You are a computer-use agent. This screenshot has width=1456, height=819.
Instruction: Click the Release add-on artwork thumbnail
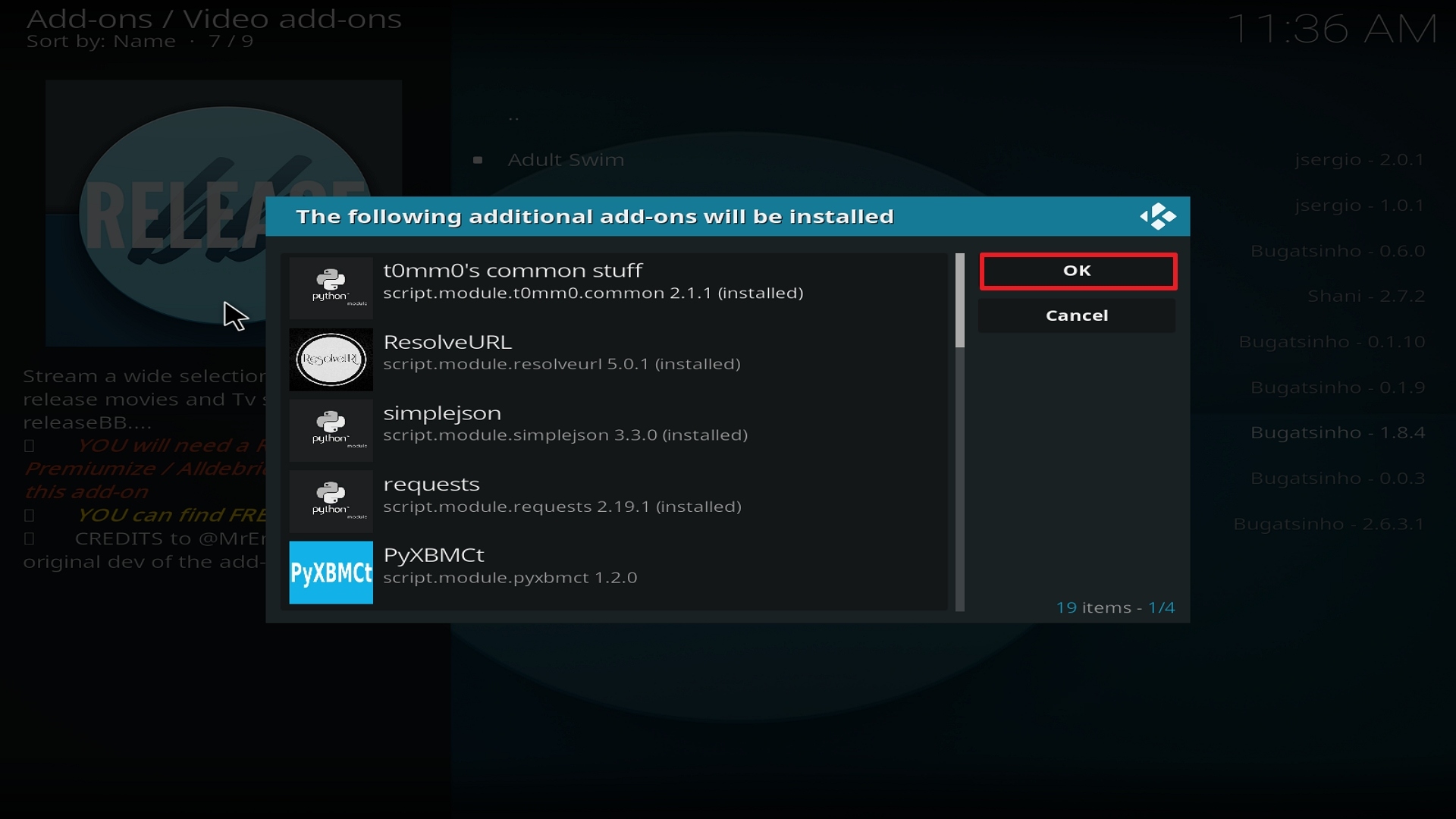click(x=224, y=213)
